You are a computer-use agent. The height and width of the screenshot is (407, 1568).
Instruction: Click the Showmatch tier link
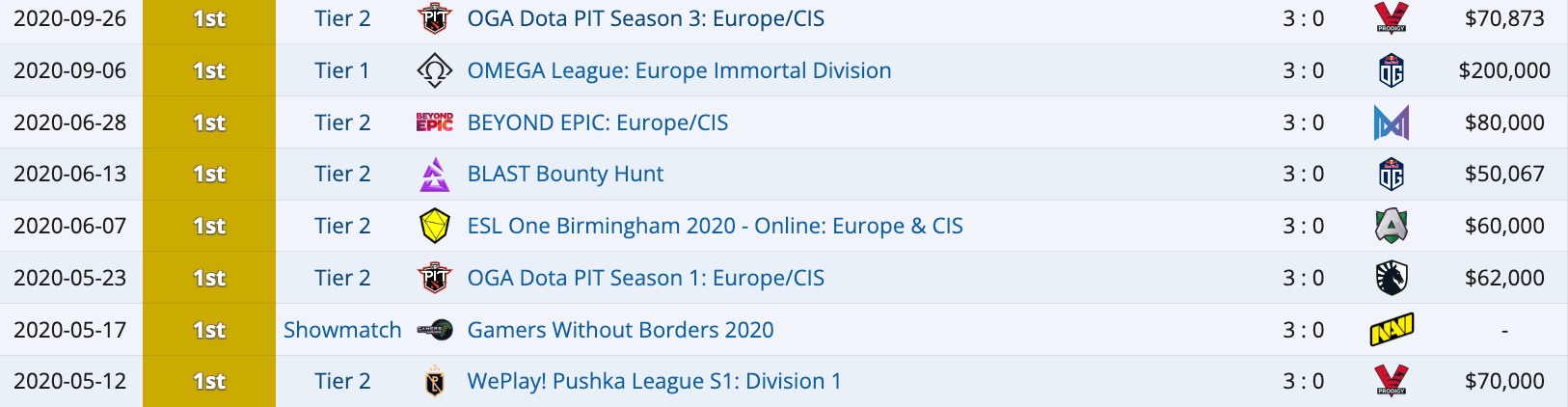(342, 330)
